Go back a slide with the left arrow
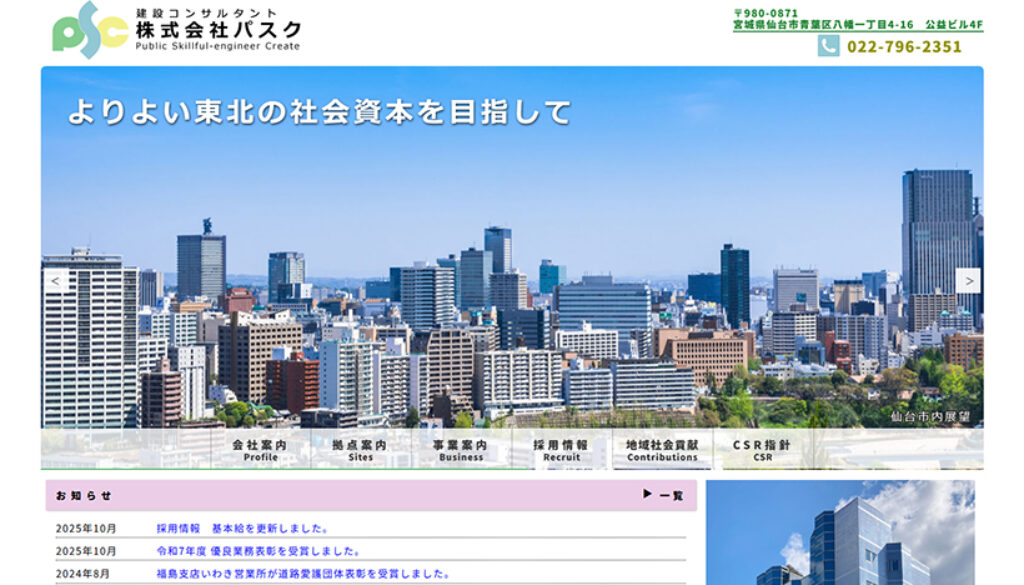Image resolution: width=1024 pixels, height=585 pixels. click(56, 282)
